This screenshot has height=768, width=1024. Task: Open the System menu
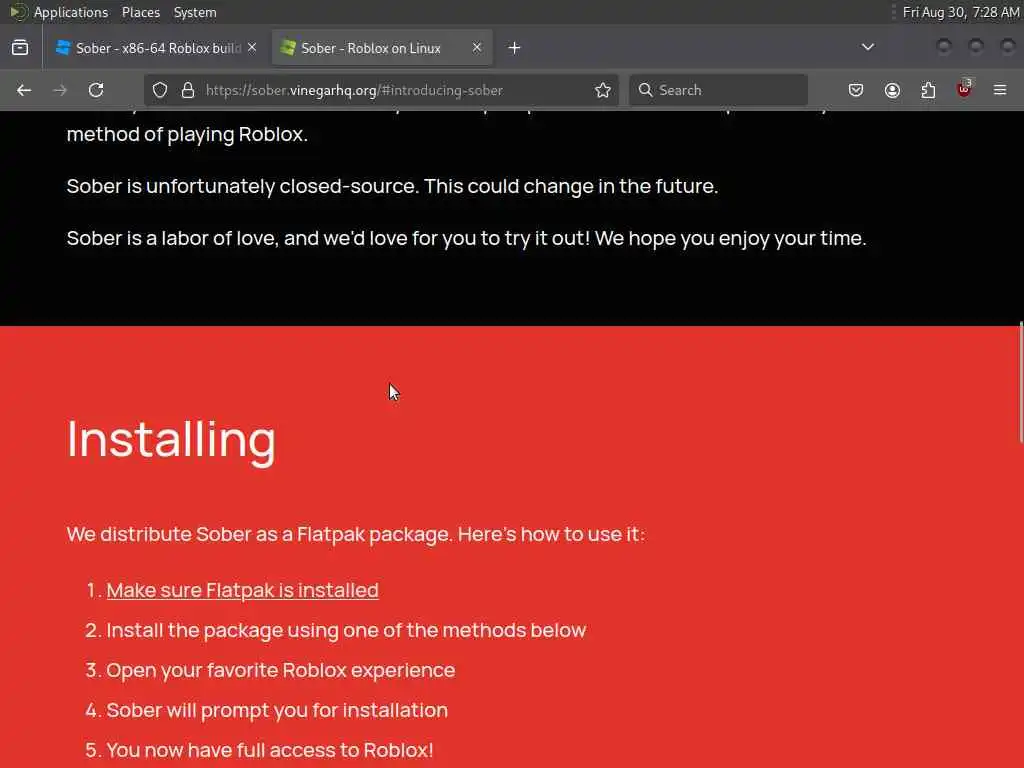(x=195, y=12)
